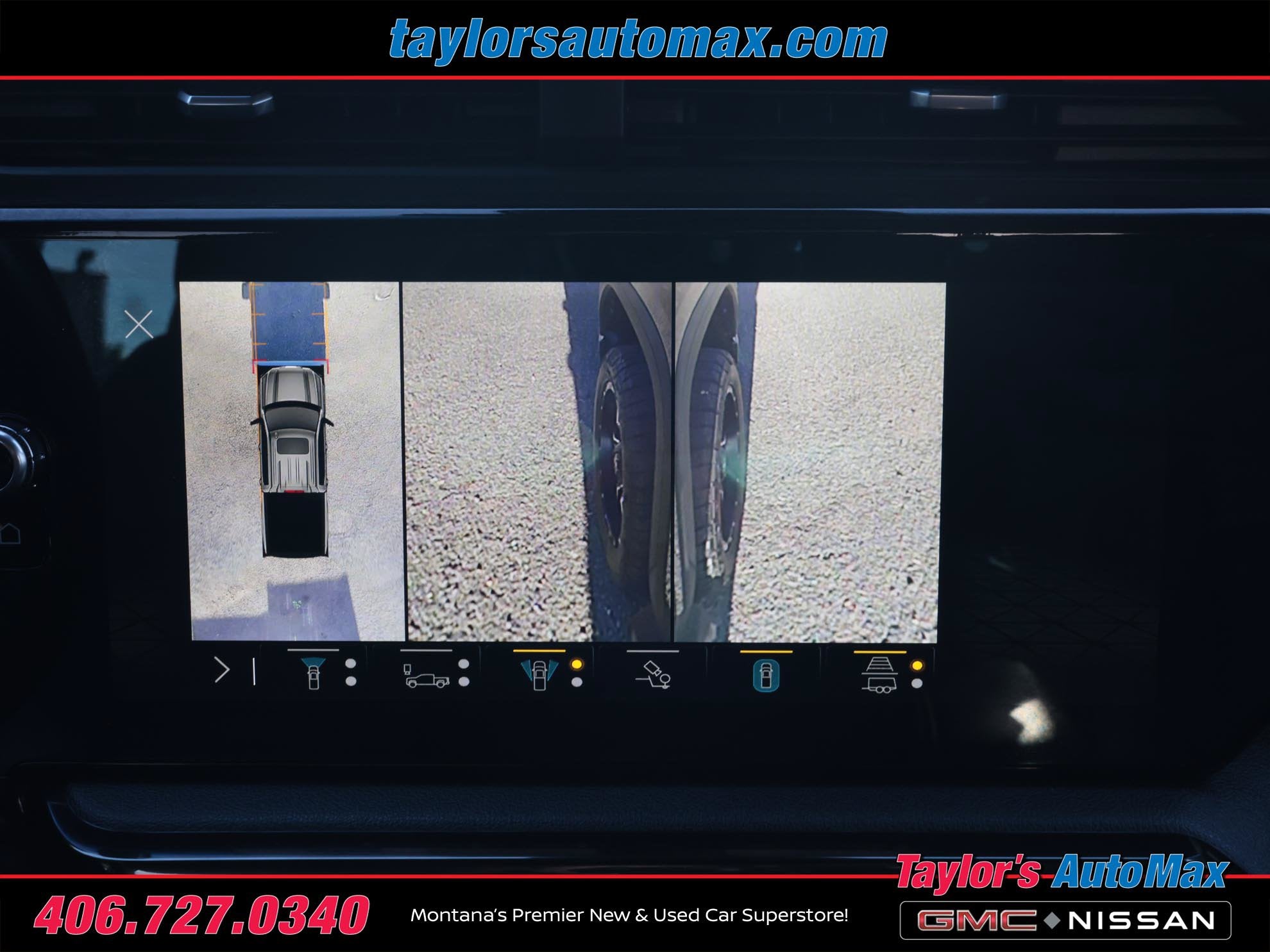The image size is (1270, 952).
Task: Select upper dot beside front camera icon
Action: pyautogui.click(x=351, y=664)
